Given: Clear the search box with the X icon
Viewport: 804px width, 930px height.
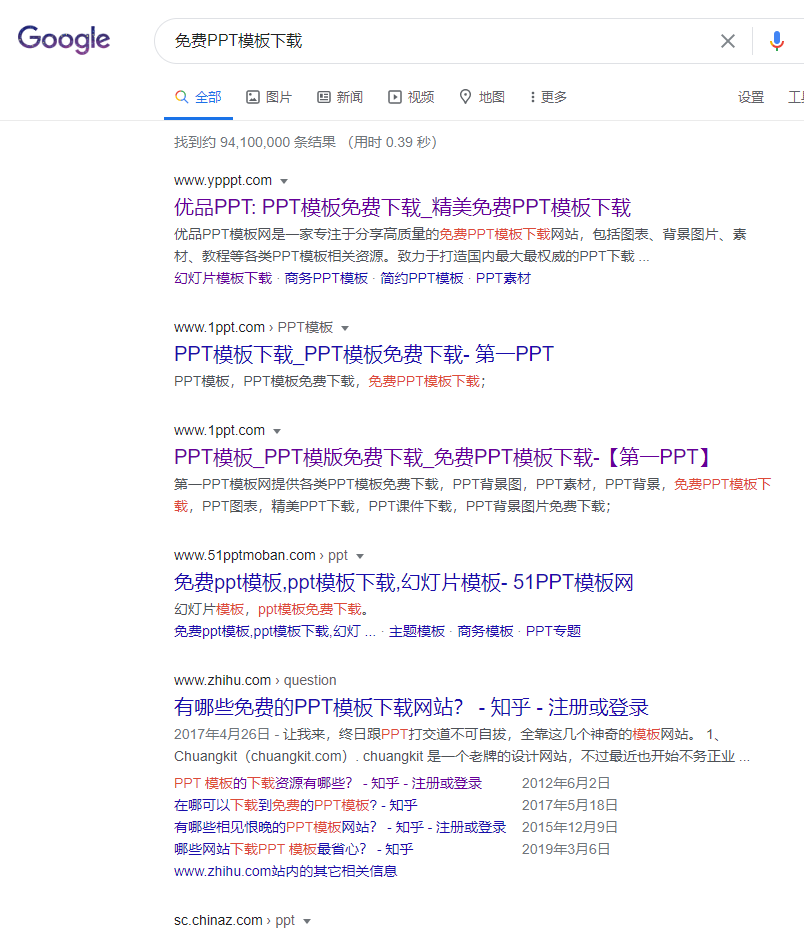Looking at the screenshot, I should (x=728, y=41).
